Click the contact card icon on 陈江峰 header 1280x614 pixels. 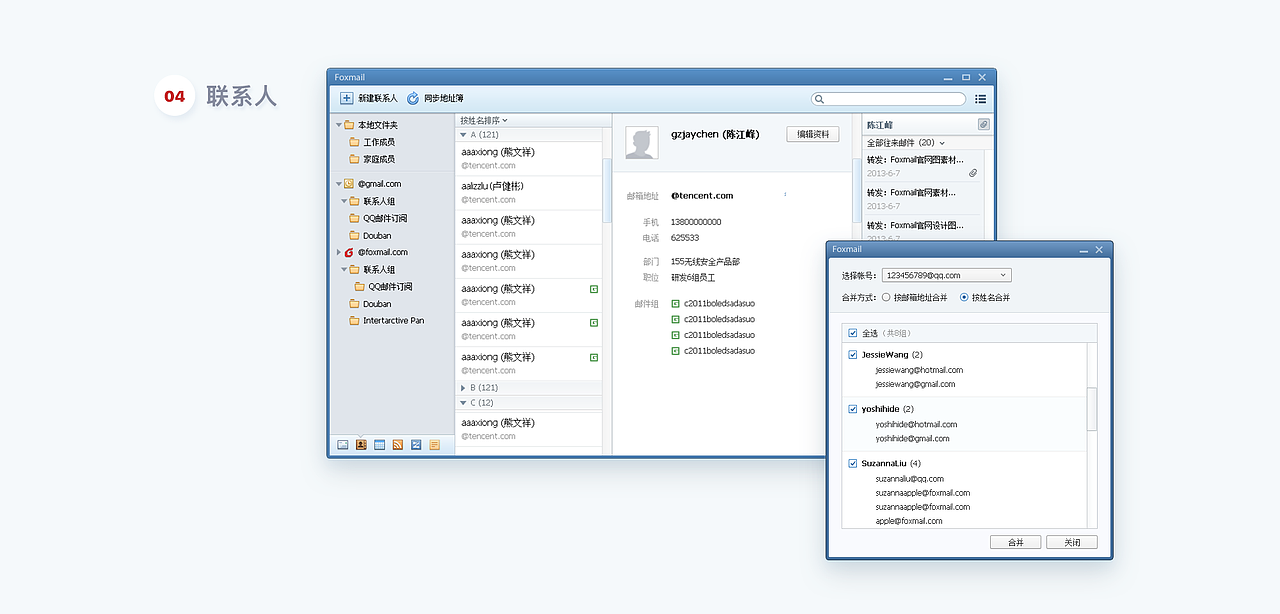pos(983,124)
